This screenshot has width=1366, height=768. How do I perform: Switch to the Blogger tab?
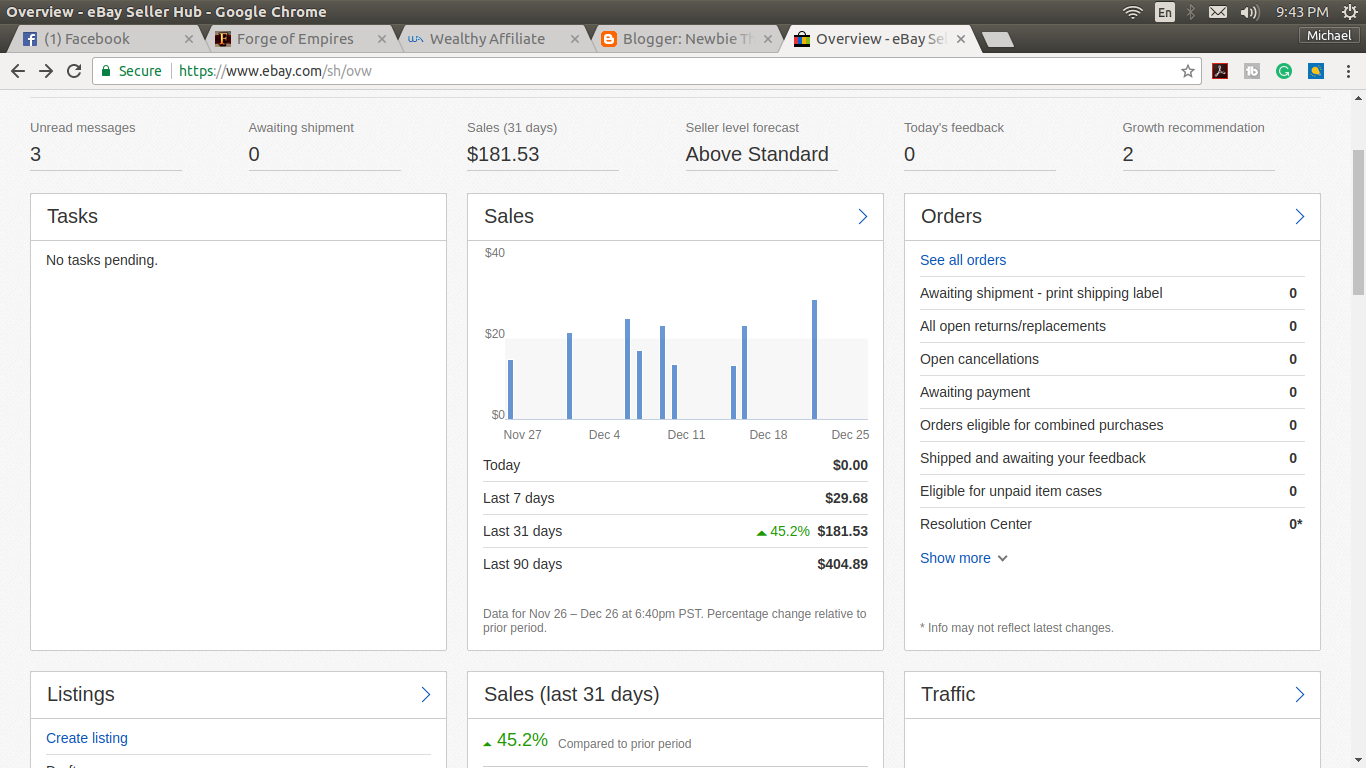click(685, 39)
